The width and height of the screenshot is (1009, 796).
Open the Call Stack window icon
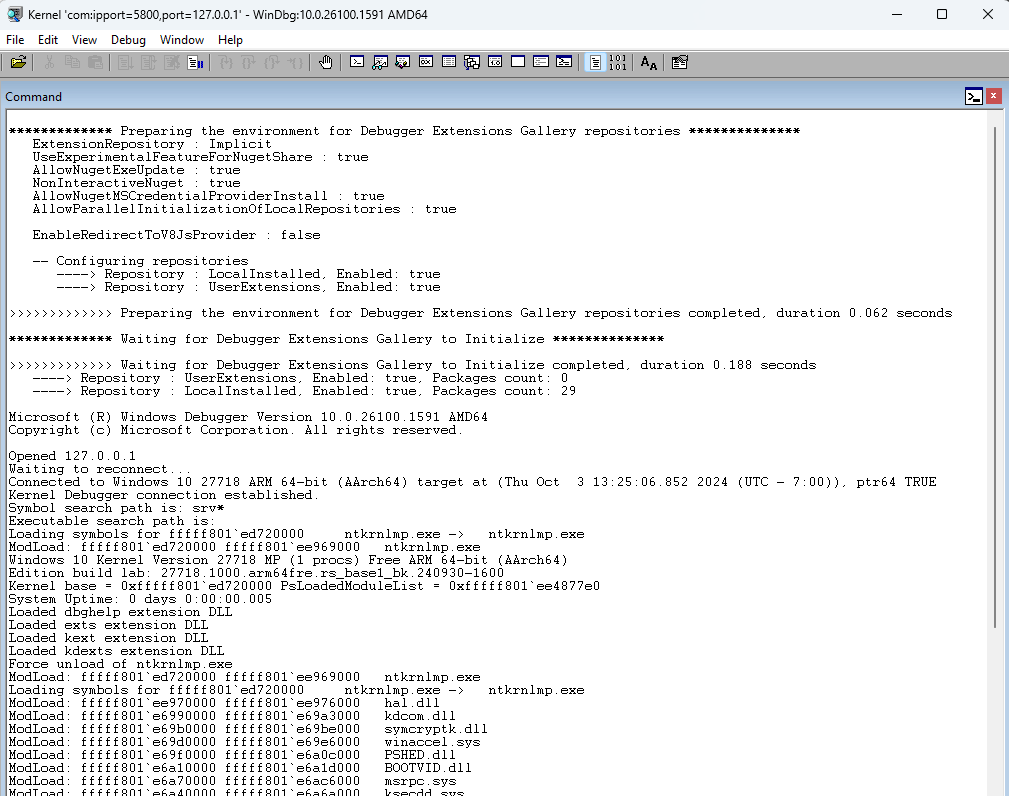click(x=472, y=62)
